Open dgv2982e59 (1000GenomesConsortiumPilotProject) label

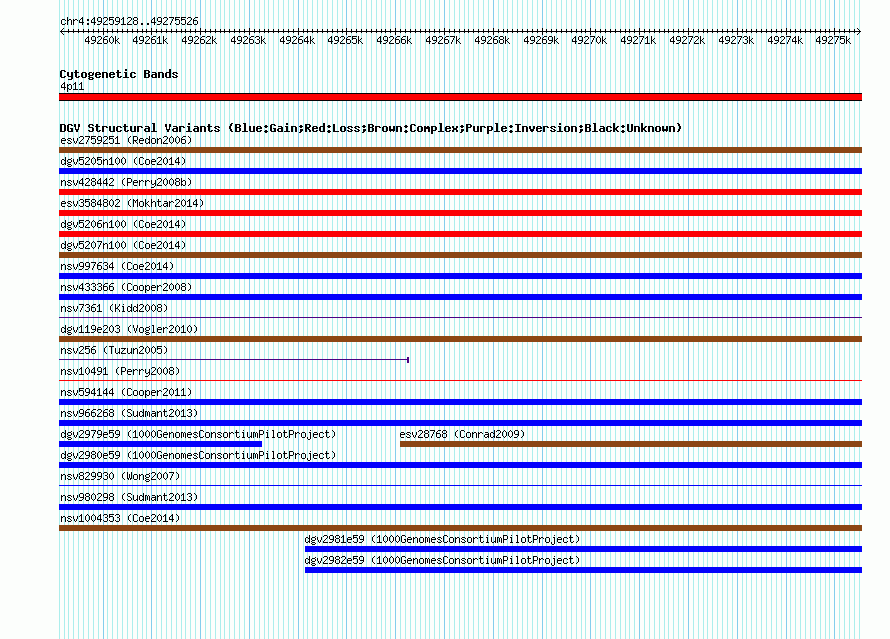[442, 560]
